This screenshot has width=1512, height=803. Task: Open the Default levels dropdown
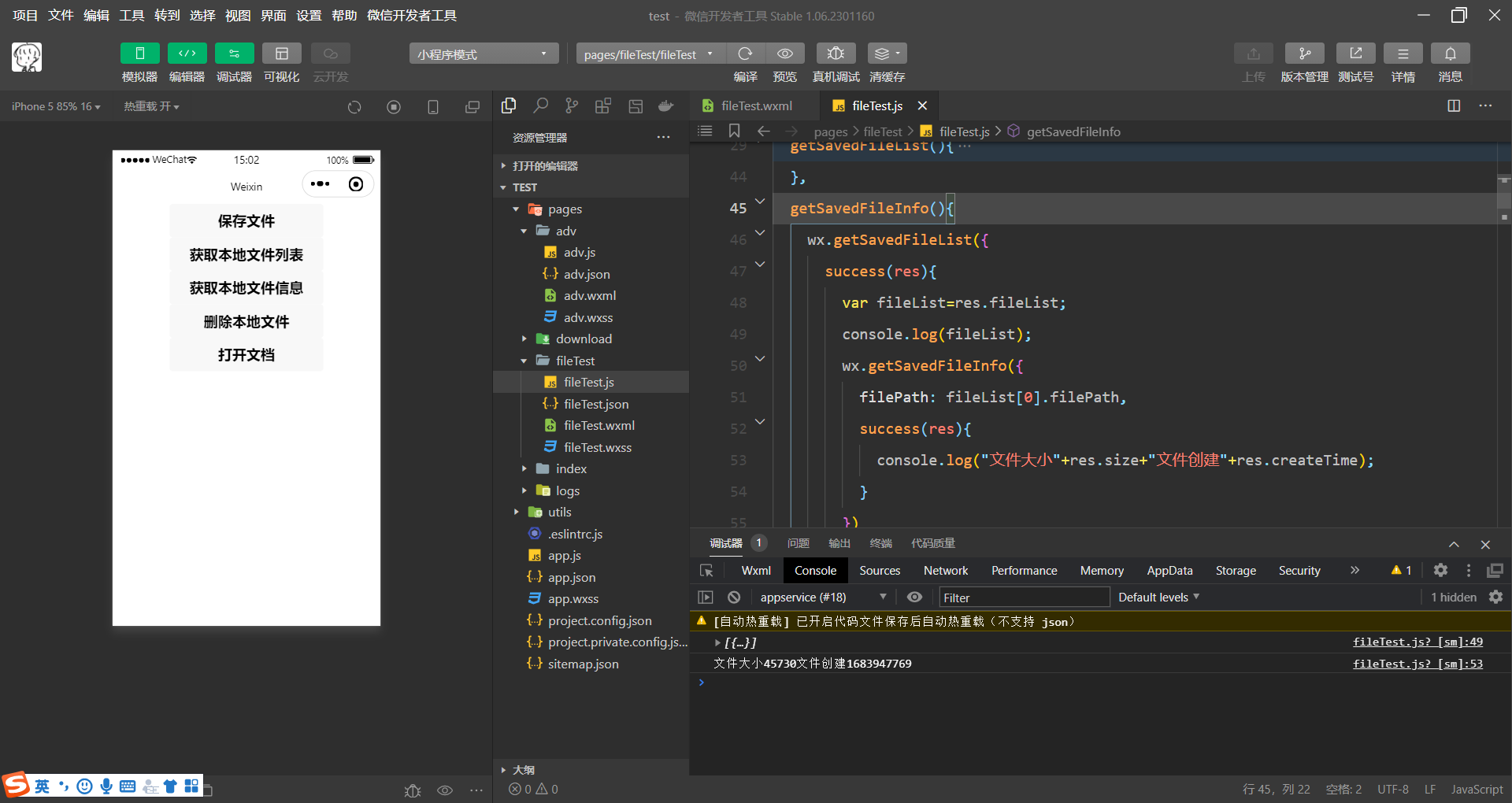1158,598
